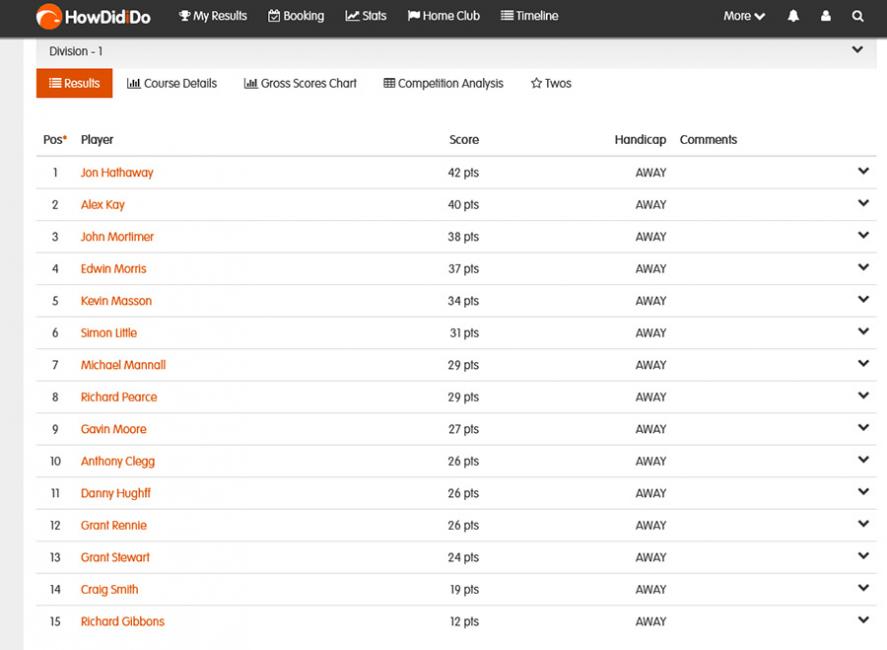
Task: Open My Results trophy menu item
Action: pos(213,16)
